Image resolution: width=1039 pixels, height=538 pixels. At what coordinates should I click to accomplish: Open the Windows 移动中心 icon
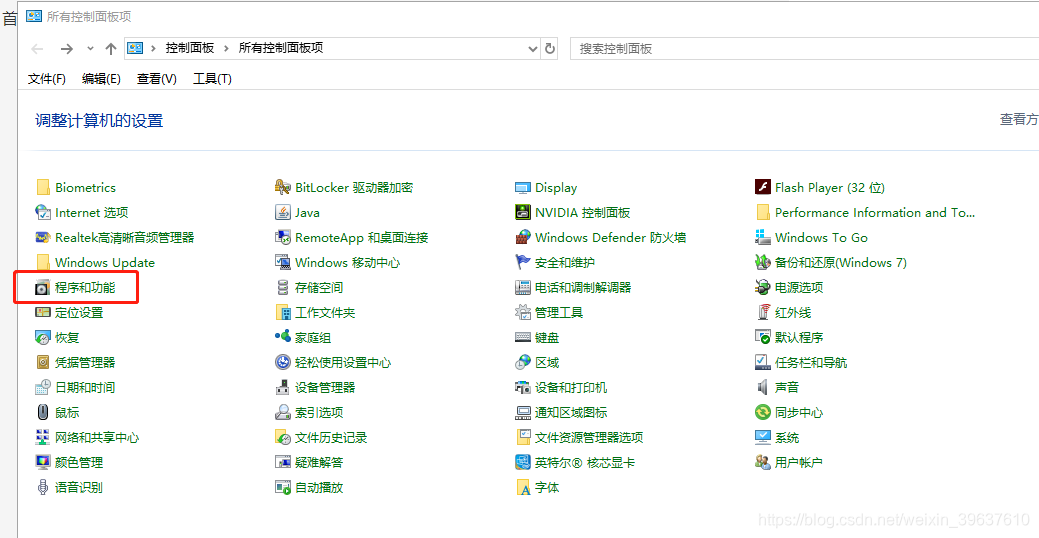[283, 262]
